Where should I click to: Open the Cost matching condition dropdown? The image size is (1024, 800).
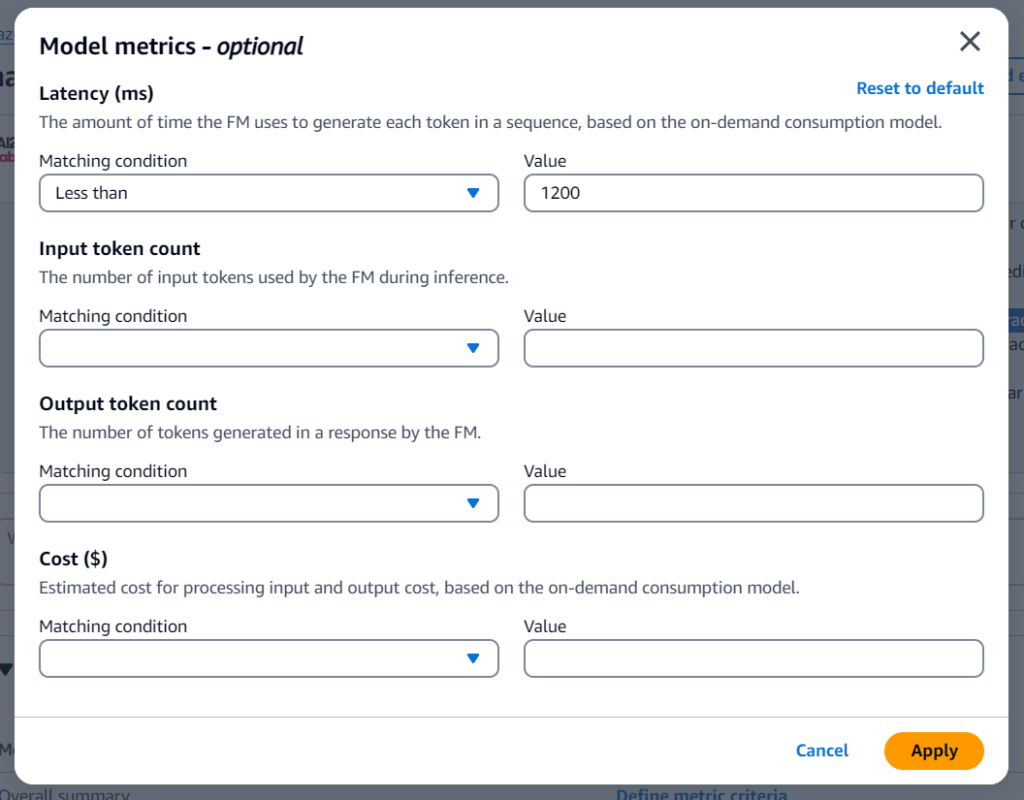268,658
